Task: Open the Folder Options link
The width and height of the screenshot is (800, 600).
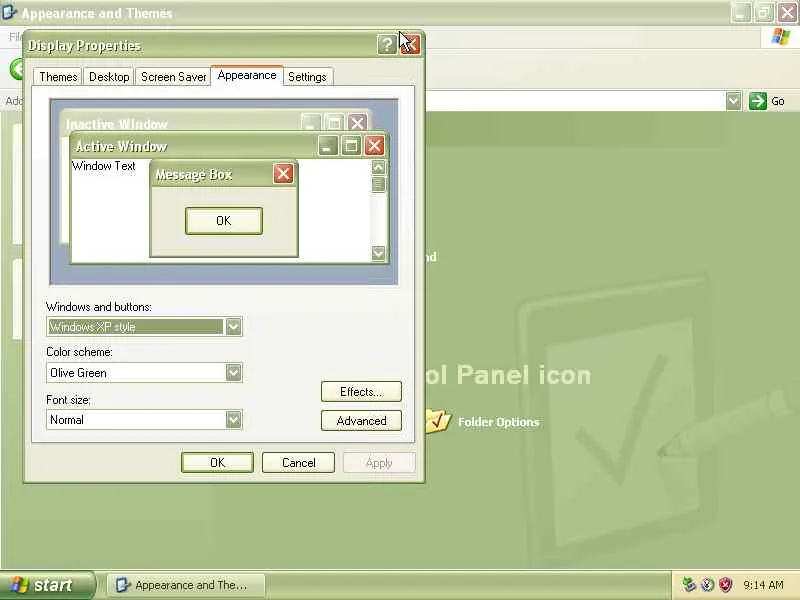Action: pyautogui.click(x=498, y=422)
